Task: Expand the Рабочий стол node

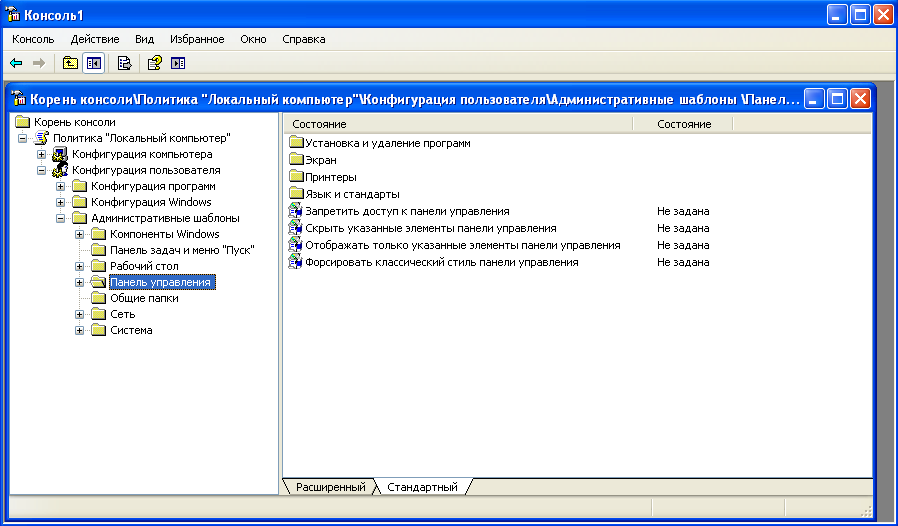Action: point(80,266)
